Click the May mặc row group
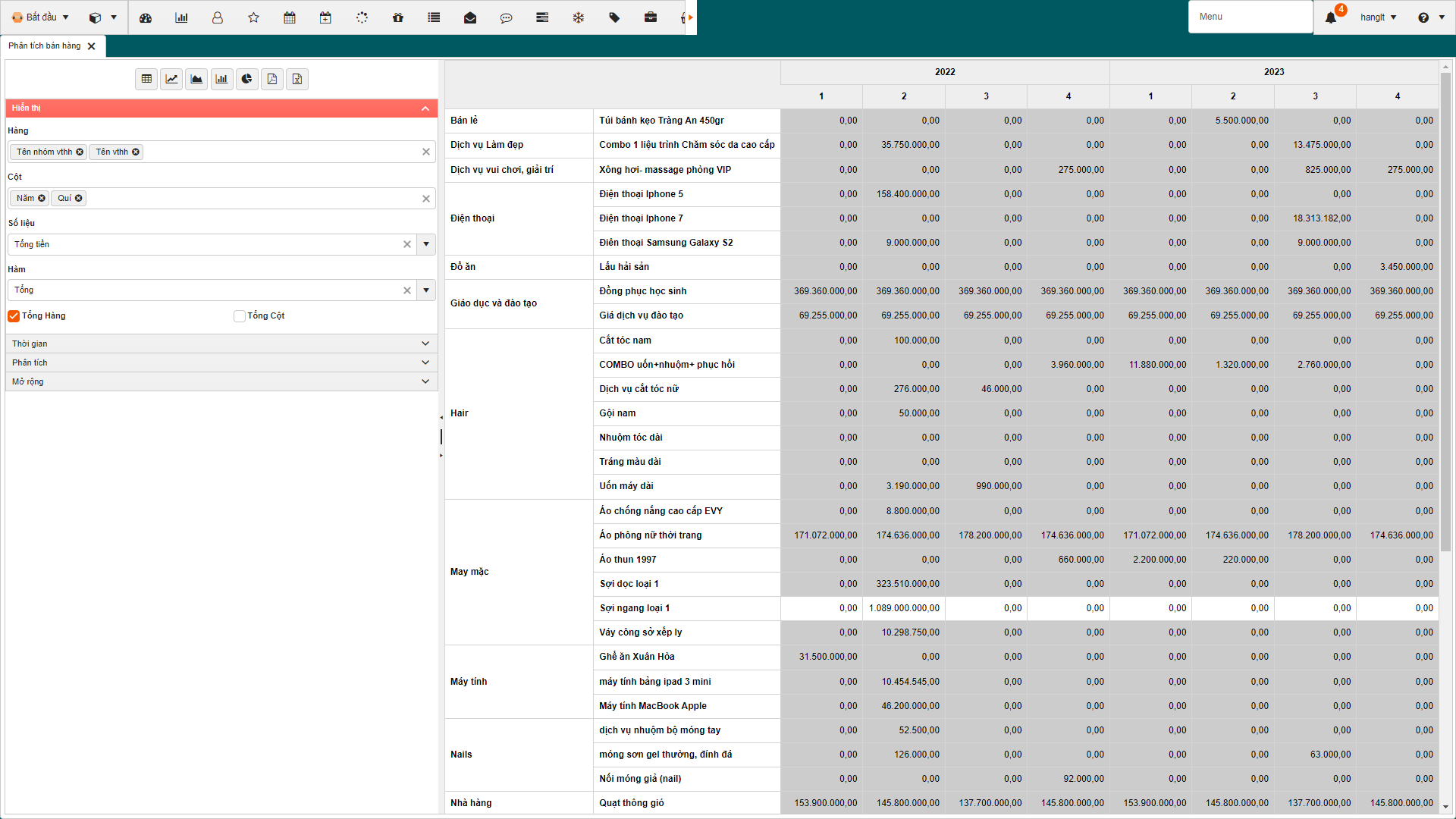This screenshot has height=819, width=1456. pos(519,573)
